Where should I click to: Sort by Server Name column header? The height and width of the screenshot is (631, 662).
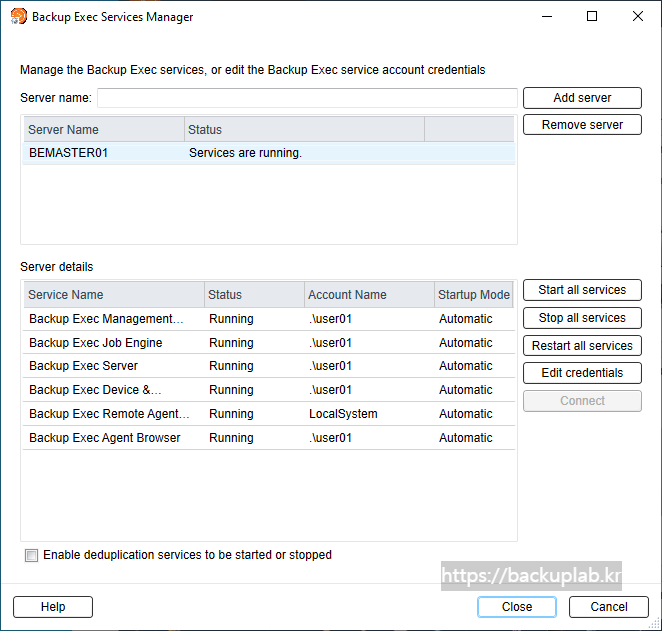[104, 130]
